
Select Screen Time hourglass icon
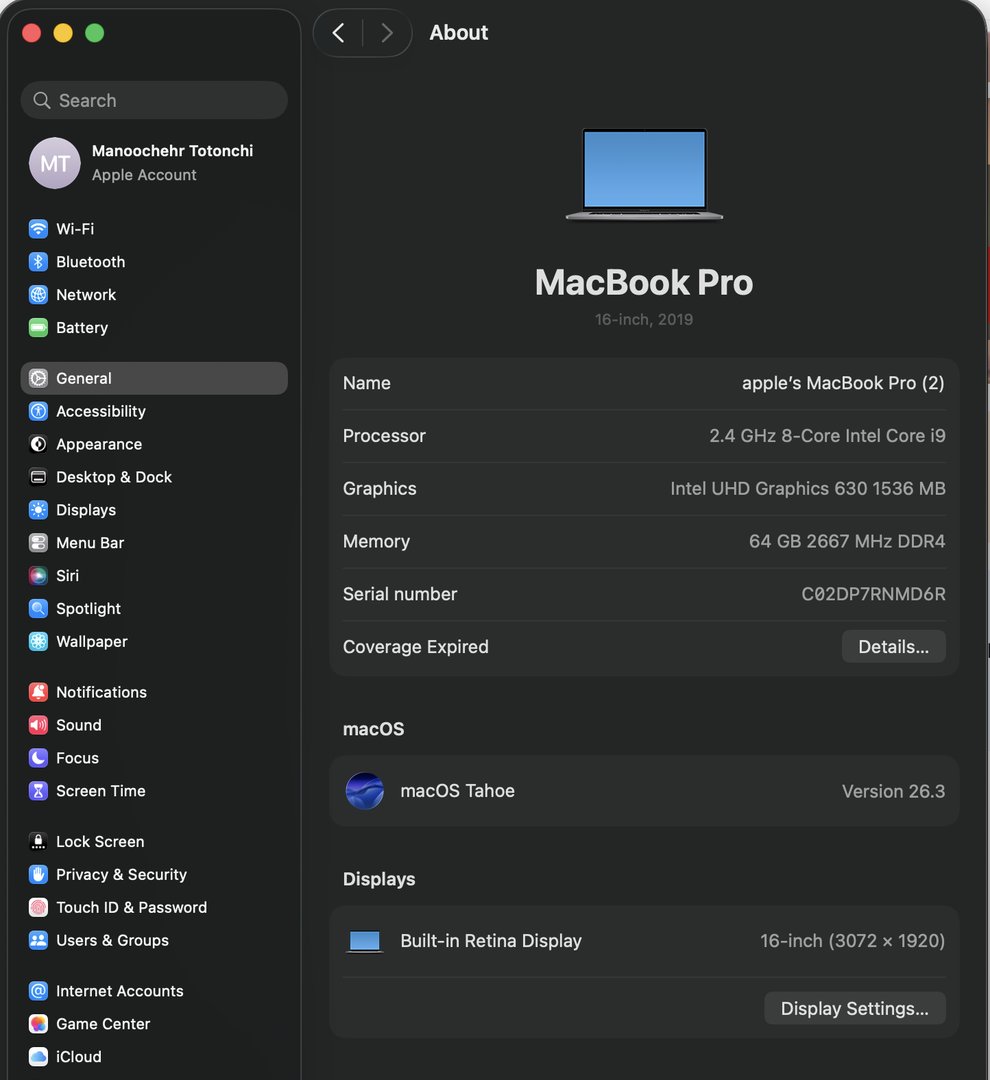tap(39, 791)
